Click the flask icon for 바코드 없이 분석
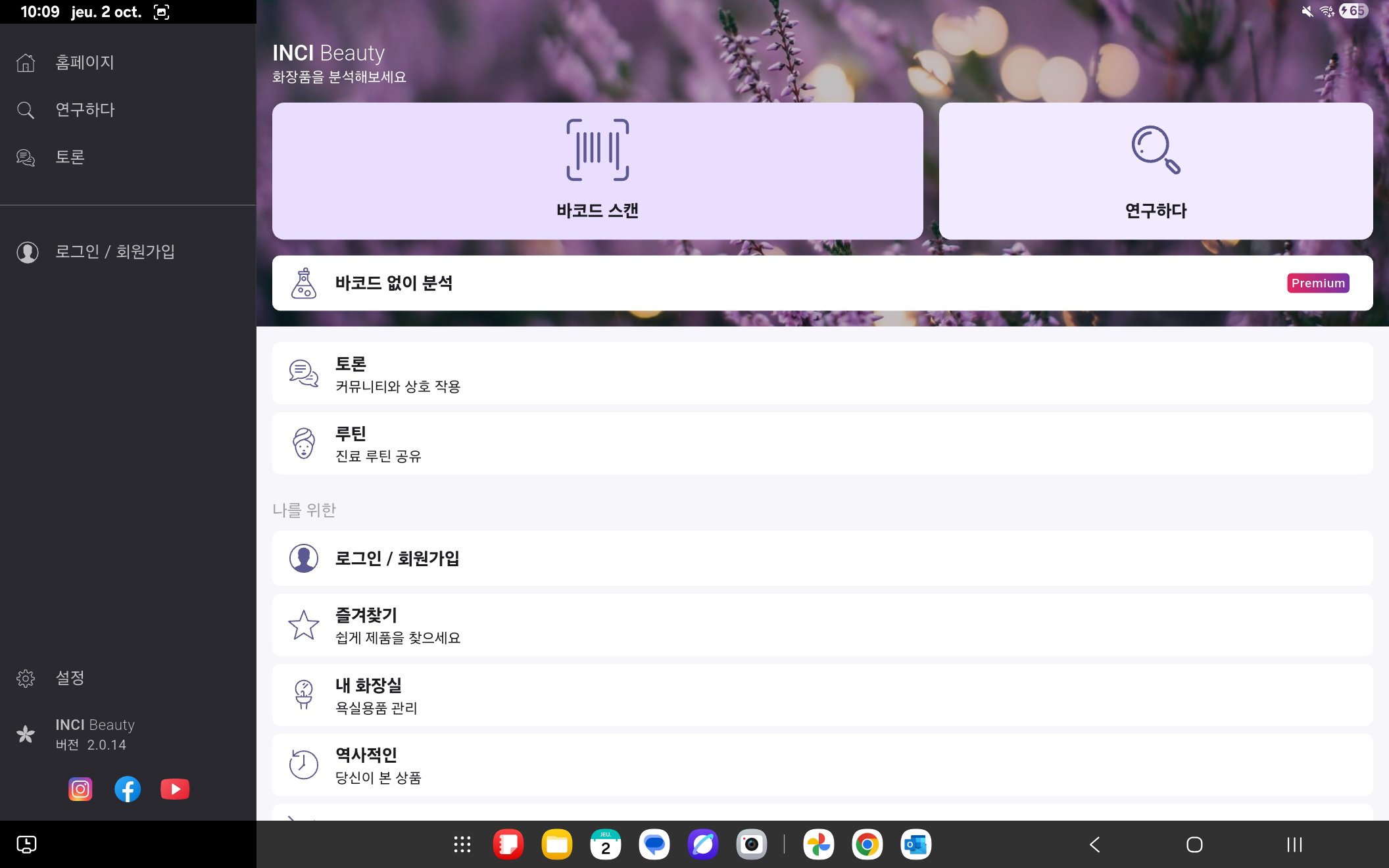 (x=304, y=283)
